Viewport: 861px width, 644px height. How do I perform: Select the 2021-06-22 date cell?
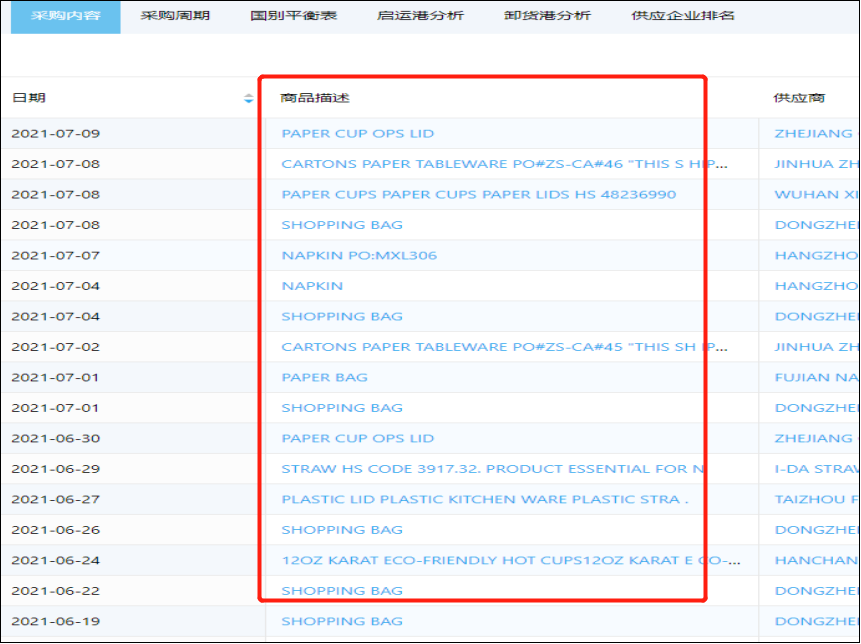click(55, 591)
